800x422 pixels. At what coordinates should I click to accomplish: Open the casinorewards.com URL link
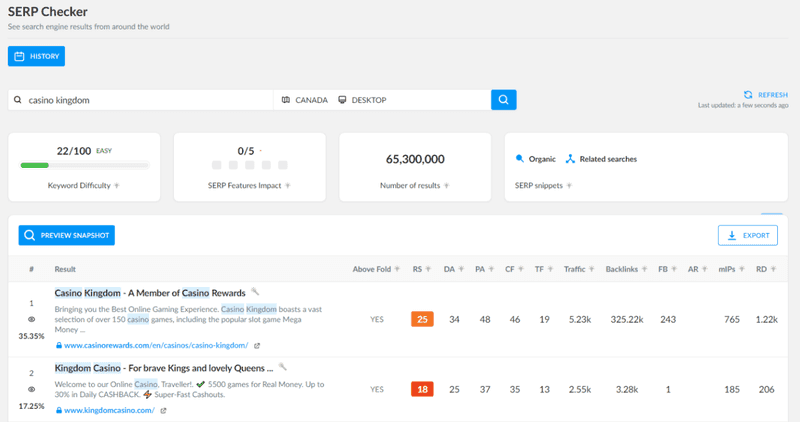click(x=156, y=345)
